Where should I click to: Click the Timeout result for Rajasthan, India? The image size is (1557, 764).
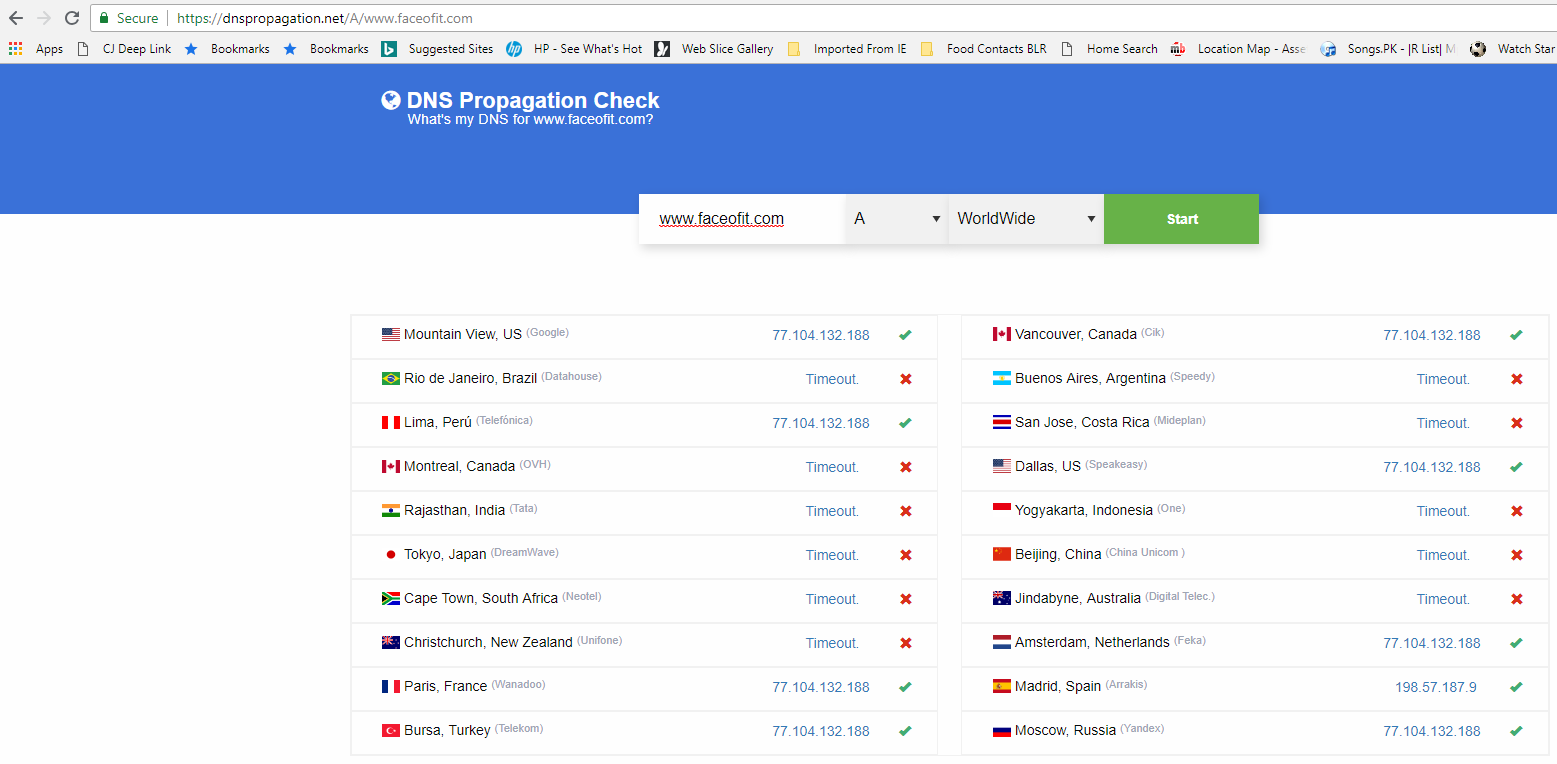click(x=832, y=511)
